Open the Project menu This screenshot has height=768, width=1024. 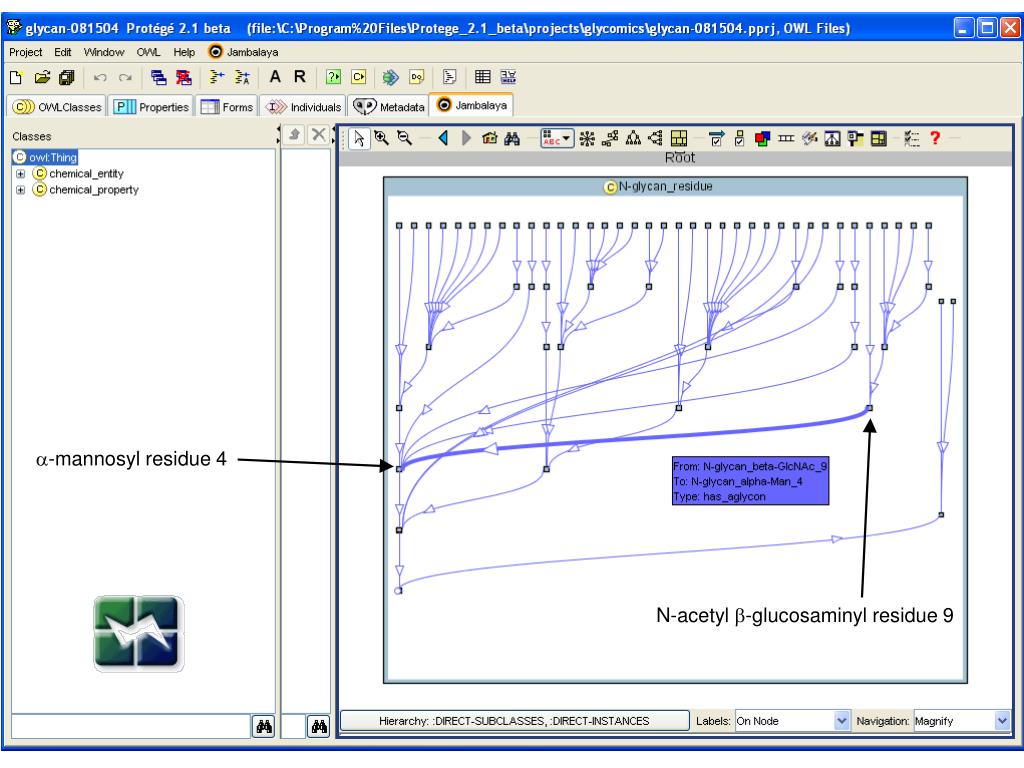(x=25, y=52)
